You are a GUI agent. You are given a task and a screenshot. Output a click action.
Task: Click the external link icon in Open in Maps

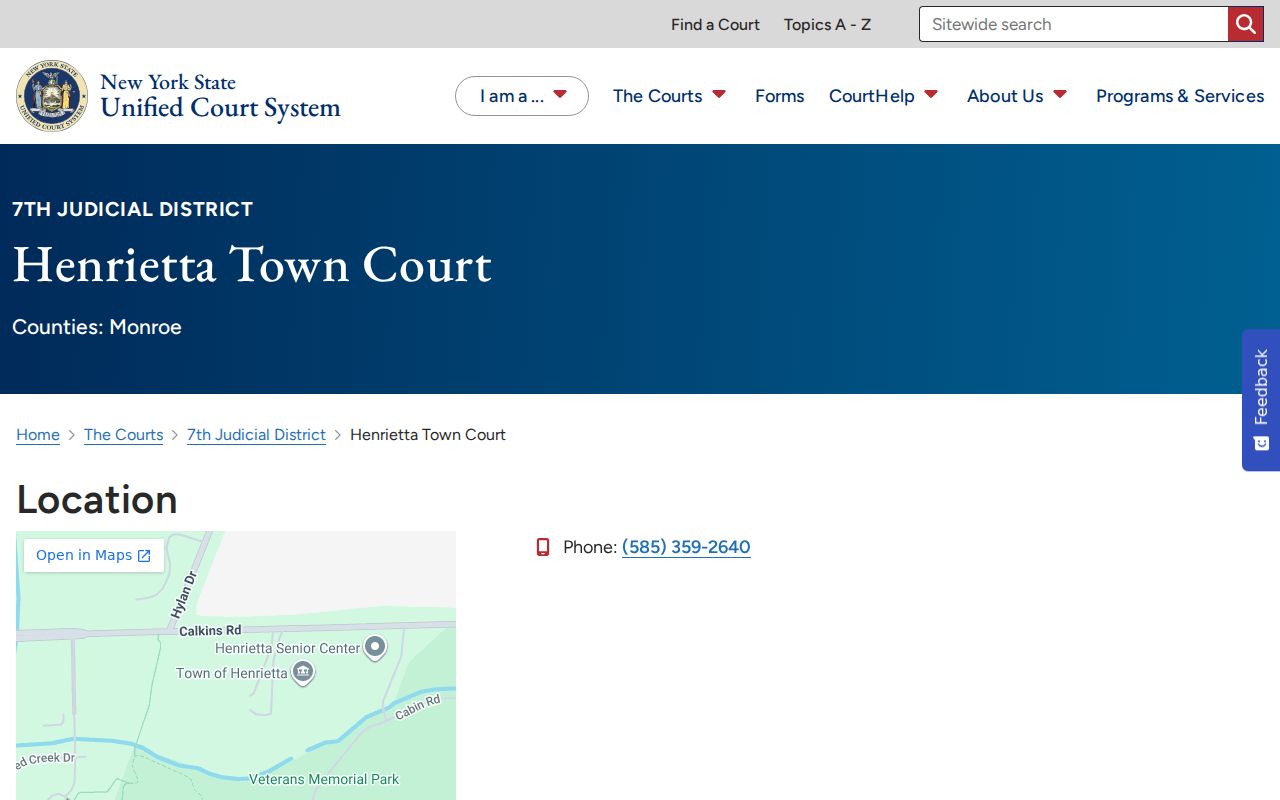pyautogui.click(x=144, y=556)
